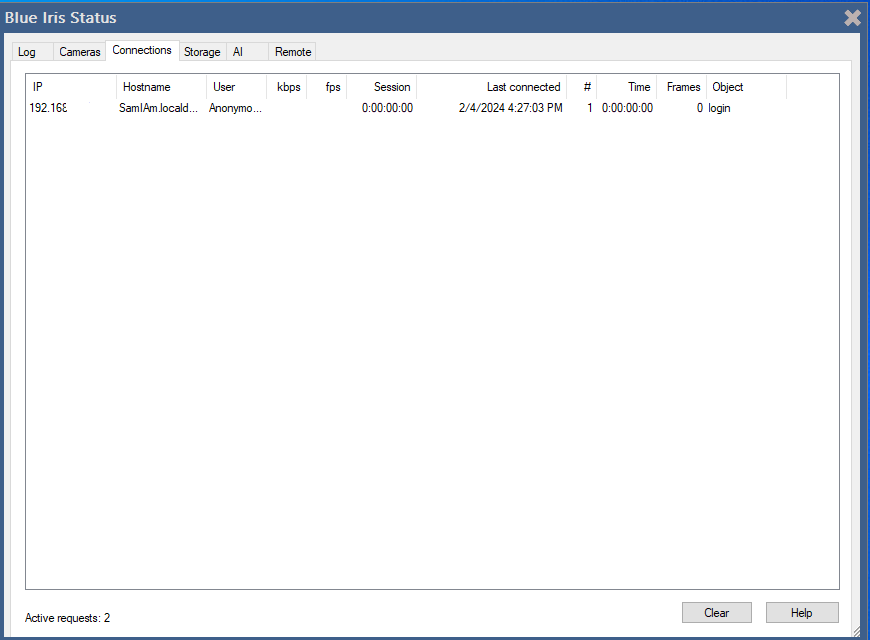The width and height of the screenshot is (870, 640).
Task: Click the User column header
Action: click(236, 87)
